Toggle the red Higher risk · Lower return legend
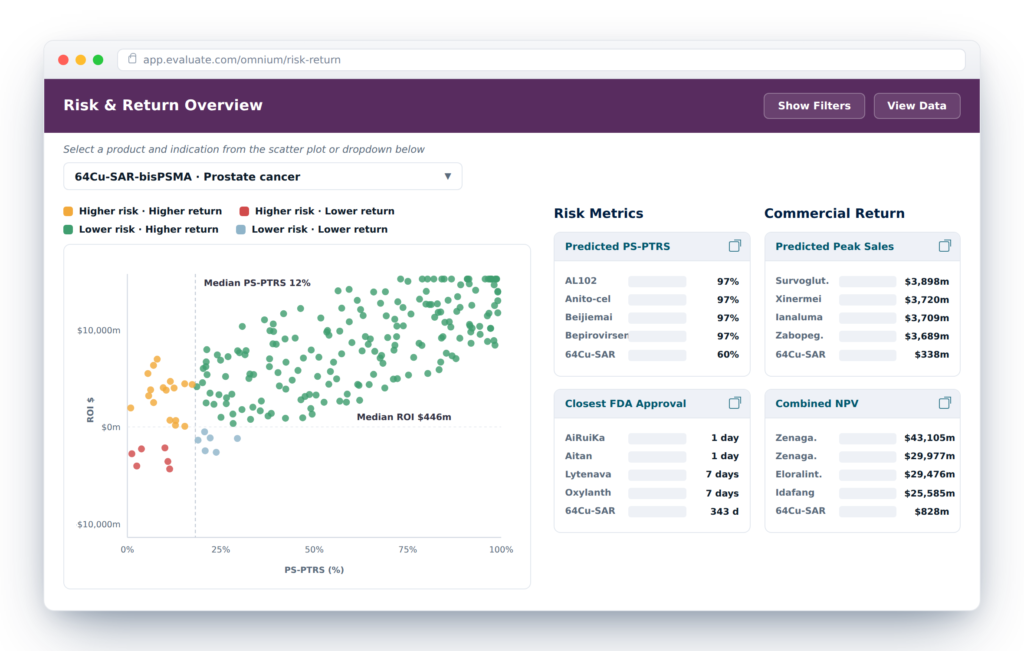Image resolution: width=1024 pixels, height=651 pixels. [x=317, y=211]
